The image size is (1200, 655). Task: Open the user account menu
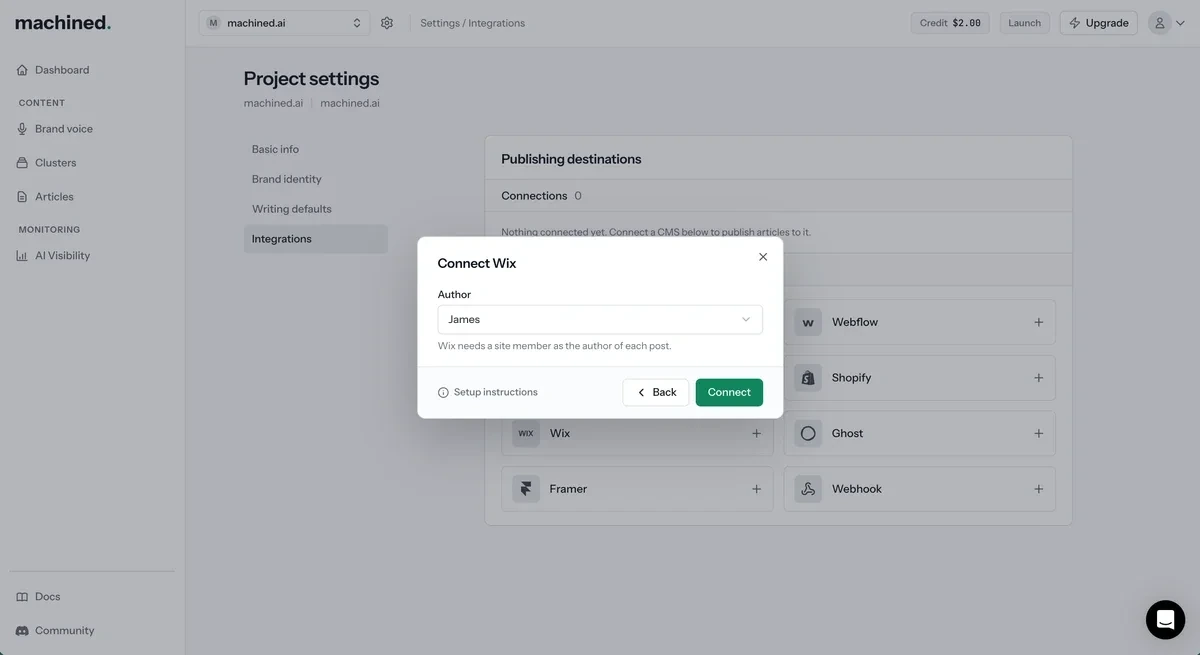(1166, 23)
